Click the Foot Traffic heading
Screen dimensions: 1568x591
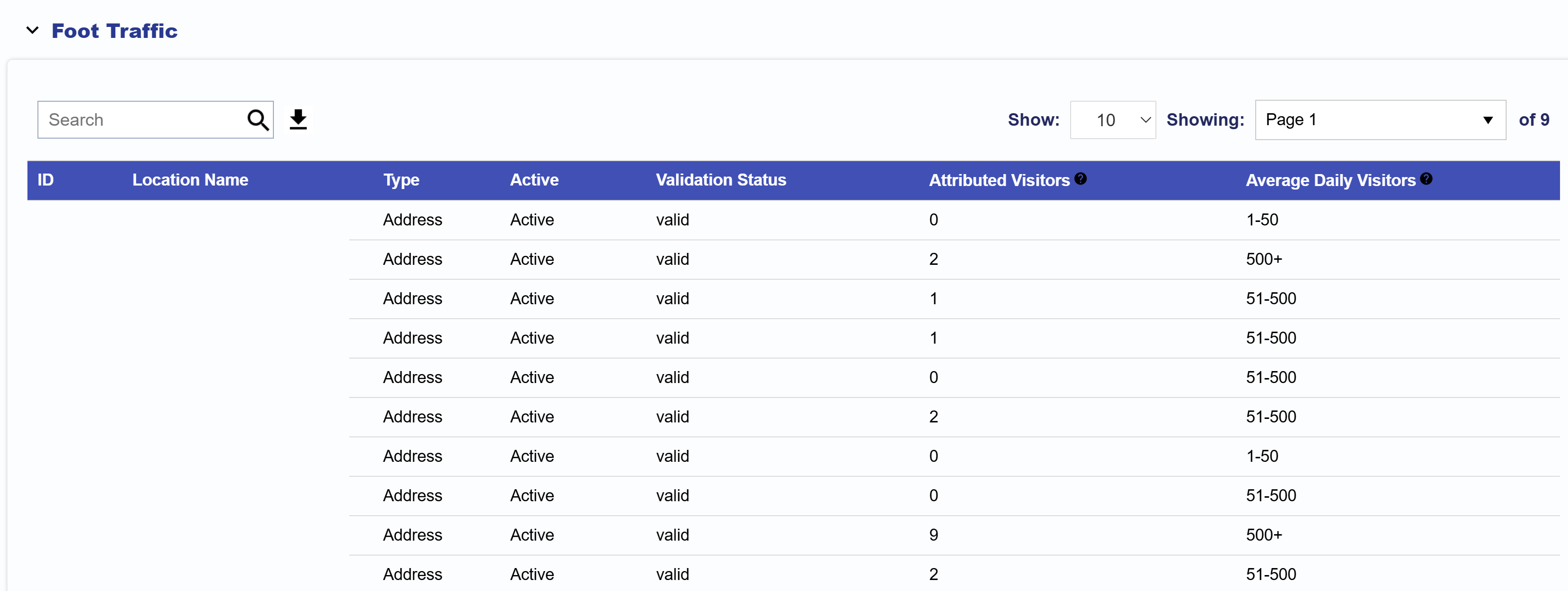(x=114, y=31)
